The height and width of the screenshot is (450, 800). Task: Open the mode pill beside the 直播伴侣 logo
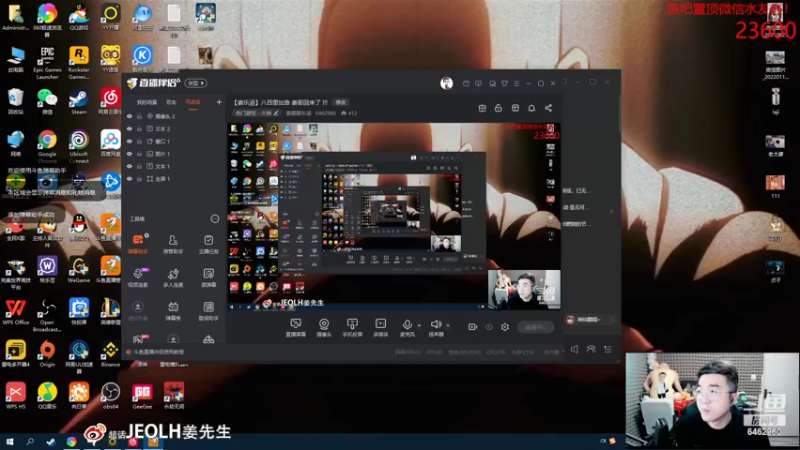point(196,83)
